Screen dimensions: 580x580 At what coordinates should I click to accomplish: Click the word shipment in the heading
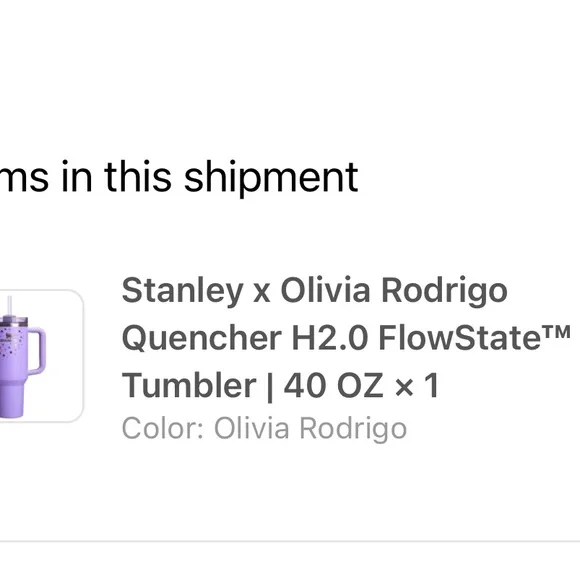pyautogui.click(x=271, y=178)
